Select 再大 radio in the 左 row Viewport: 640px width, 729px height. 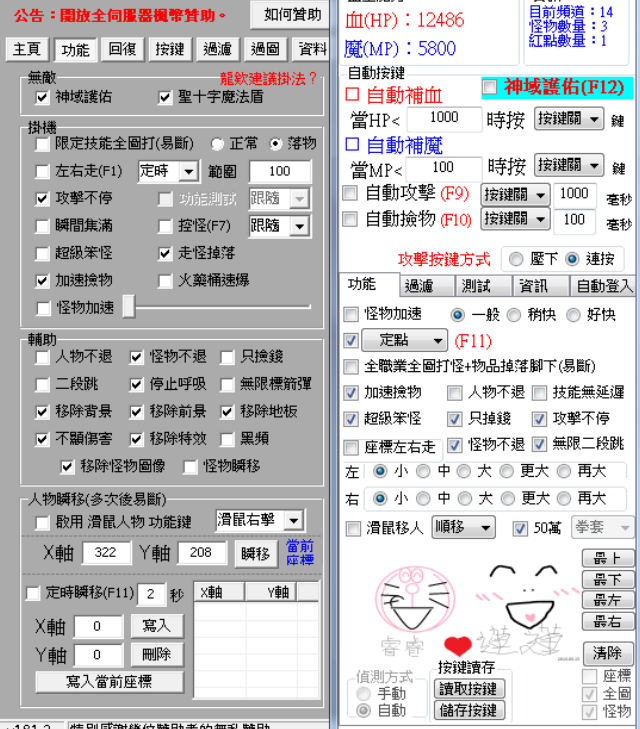tap(564, 471)
